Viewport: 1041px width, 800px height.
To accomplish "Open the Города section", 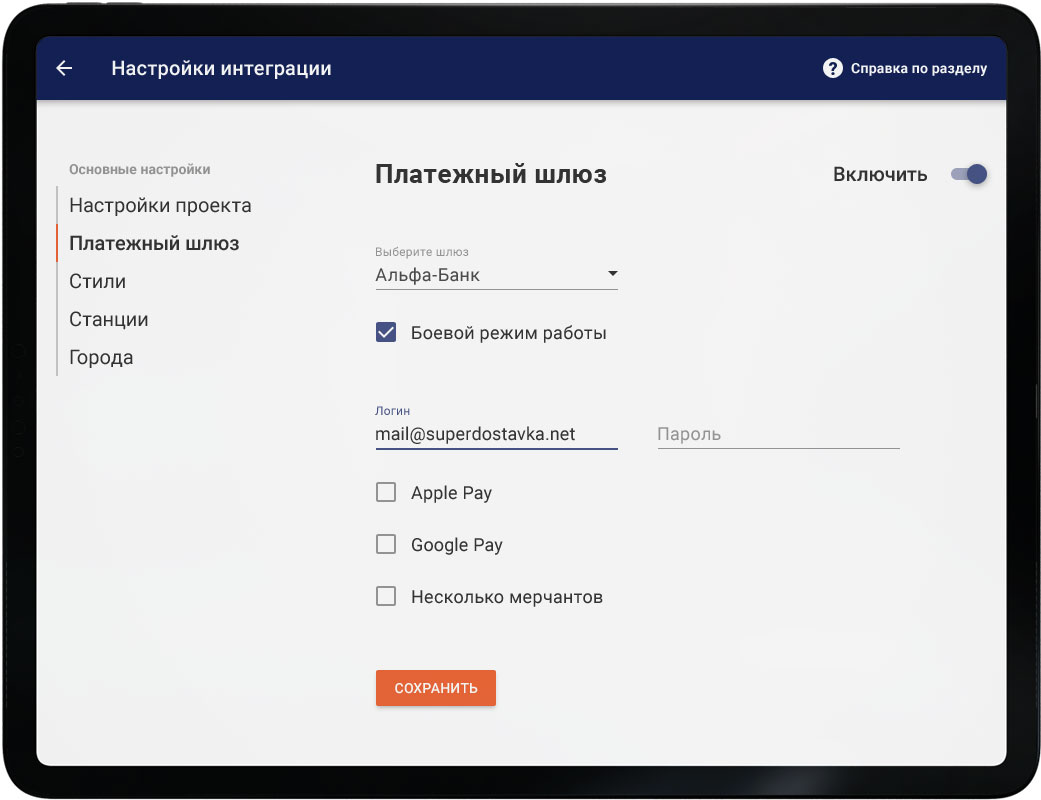I will click(101, 357).
